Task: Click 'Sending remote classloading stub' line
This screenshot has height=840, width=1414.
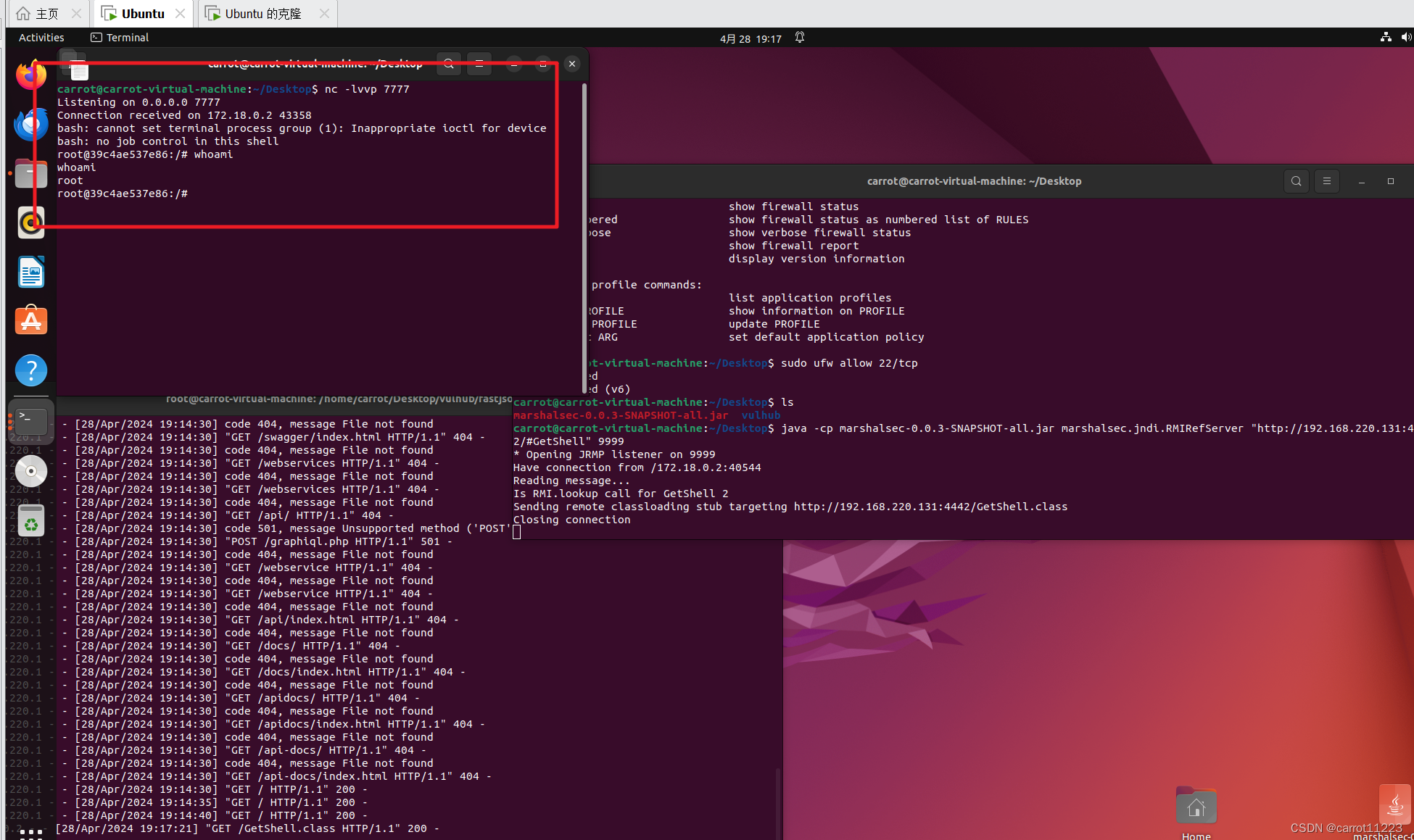Action: [790, 507]
